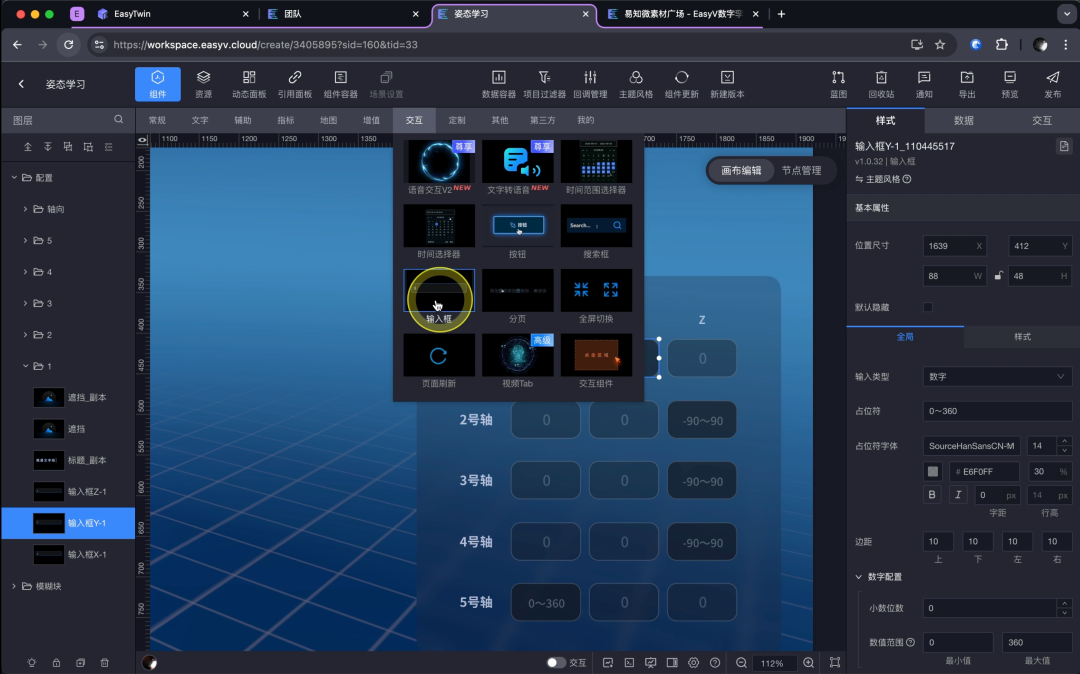Viewport: 1080px width, 674px height.
Task: Click placeholder font color swatch
Action: [933, 472]
